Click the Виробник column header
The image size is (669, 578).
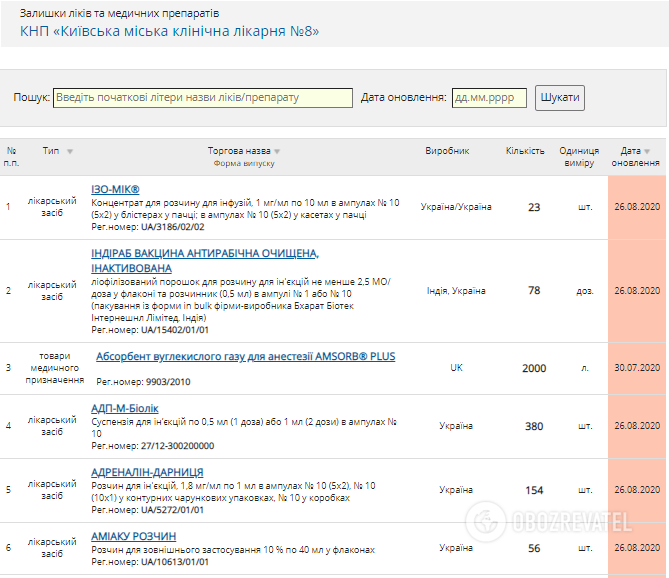pyautogui.click(x=446, y=151)
